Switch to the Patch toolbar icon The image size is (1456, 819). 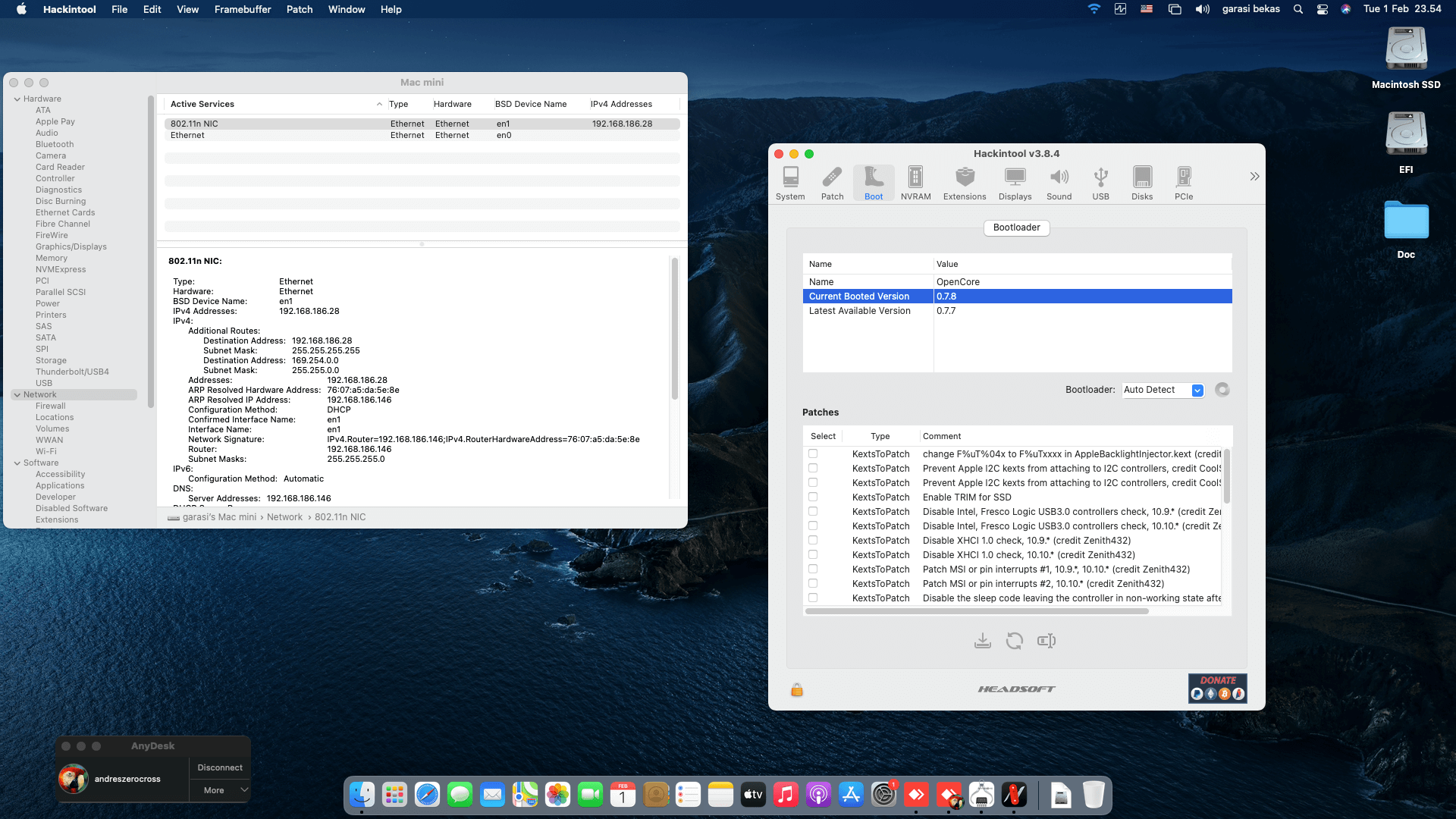832,182
